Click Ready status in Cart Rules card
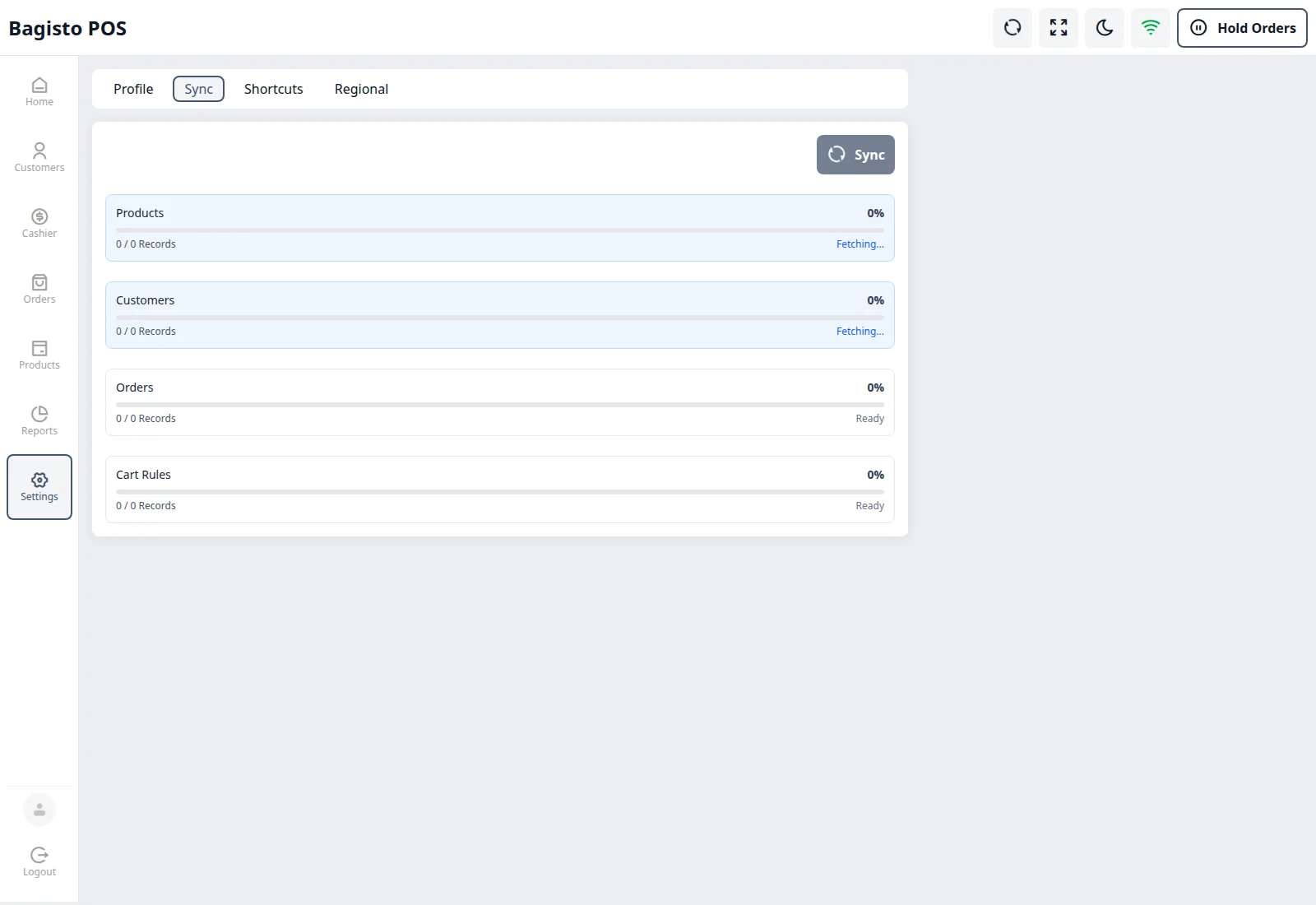 coord(869,506)
